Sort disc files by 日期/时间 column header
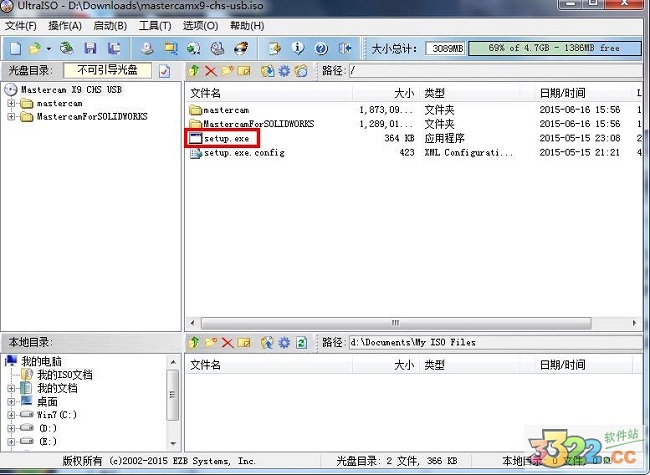Viewport: 650px width, 475px height. (x=582, y=93)
